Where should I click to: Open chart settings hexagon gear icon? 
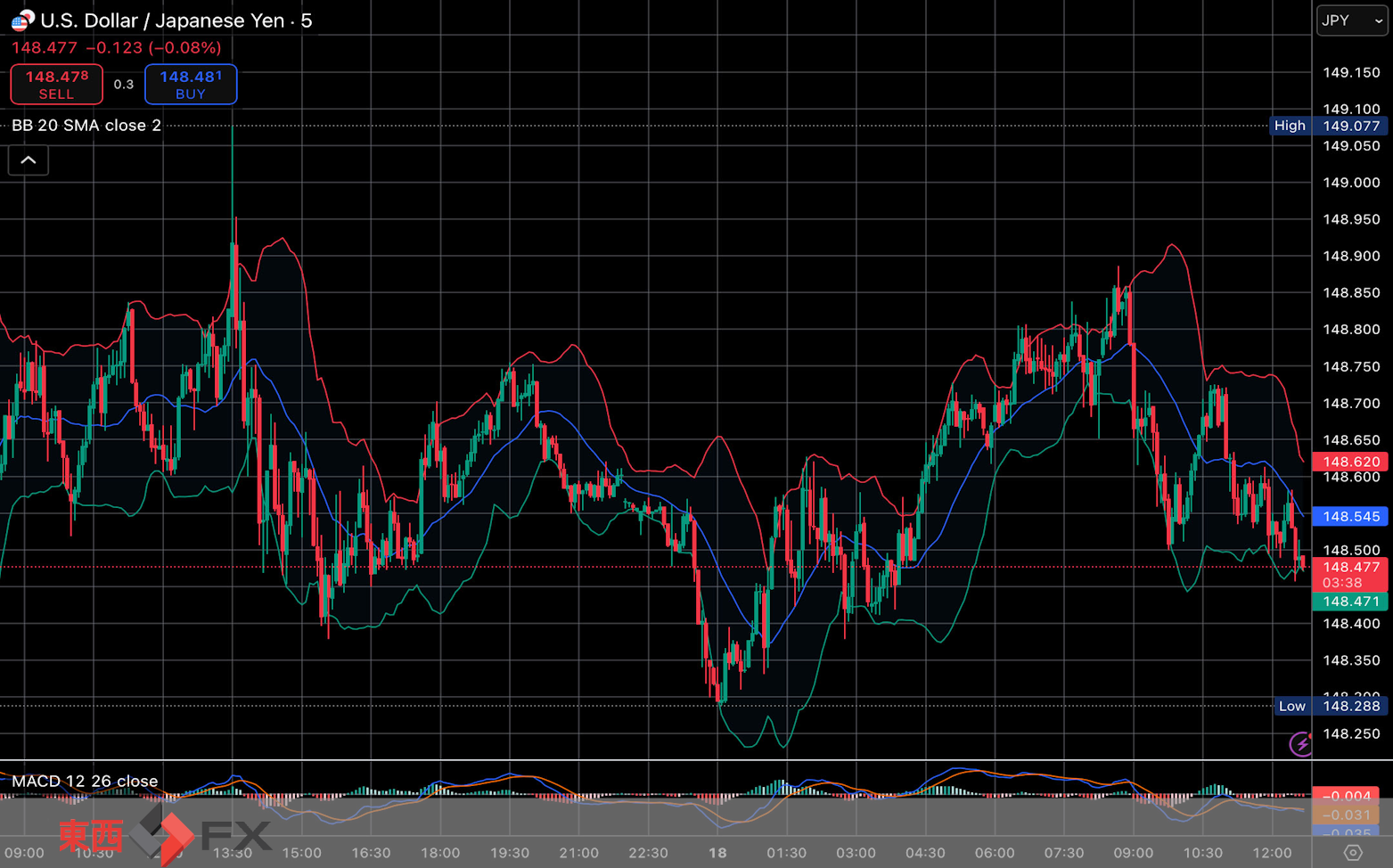pyautogui.click(x=1353, y=853)
